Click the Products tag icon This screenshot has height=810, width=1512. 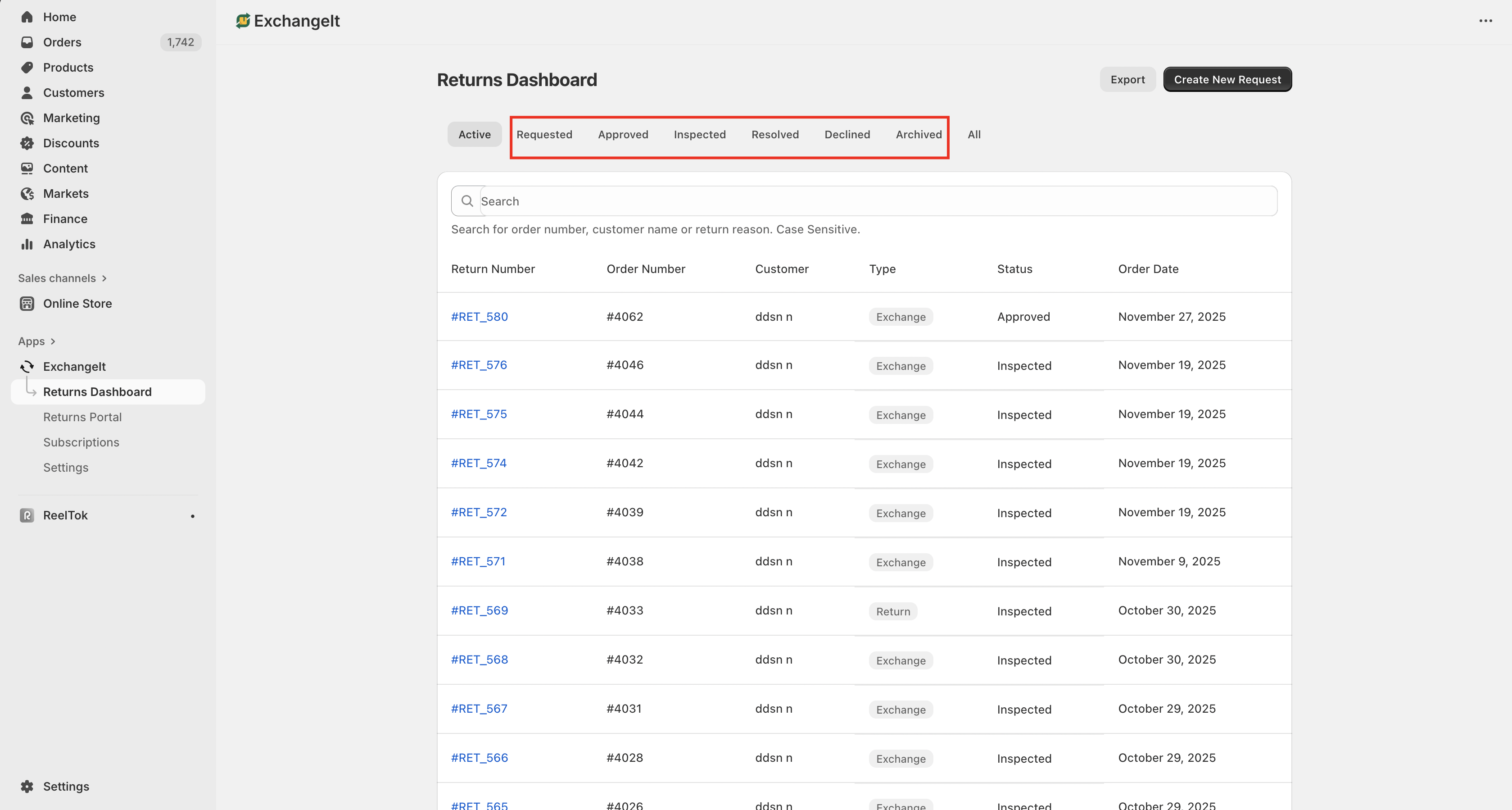point(27,68)
